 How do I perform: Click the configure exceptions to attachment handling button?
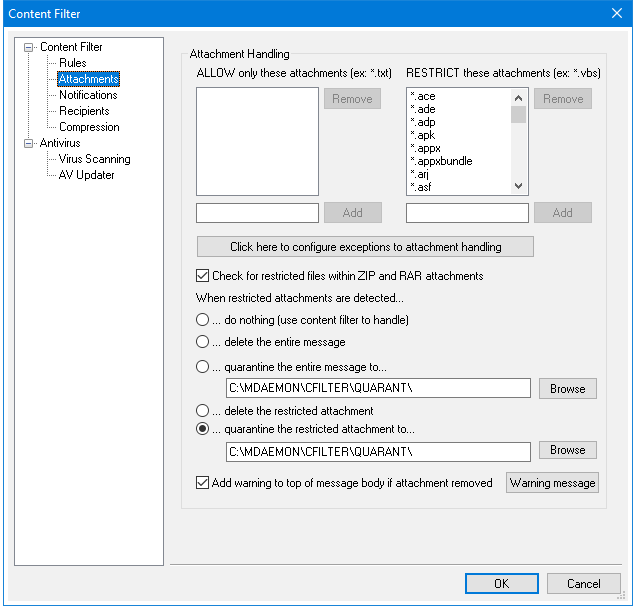pyautogui.click(x=365, y=247)
